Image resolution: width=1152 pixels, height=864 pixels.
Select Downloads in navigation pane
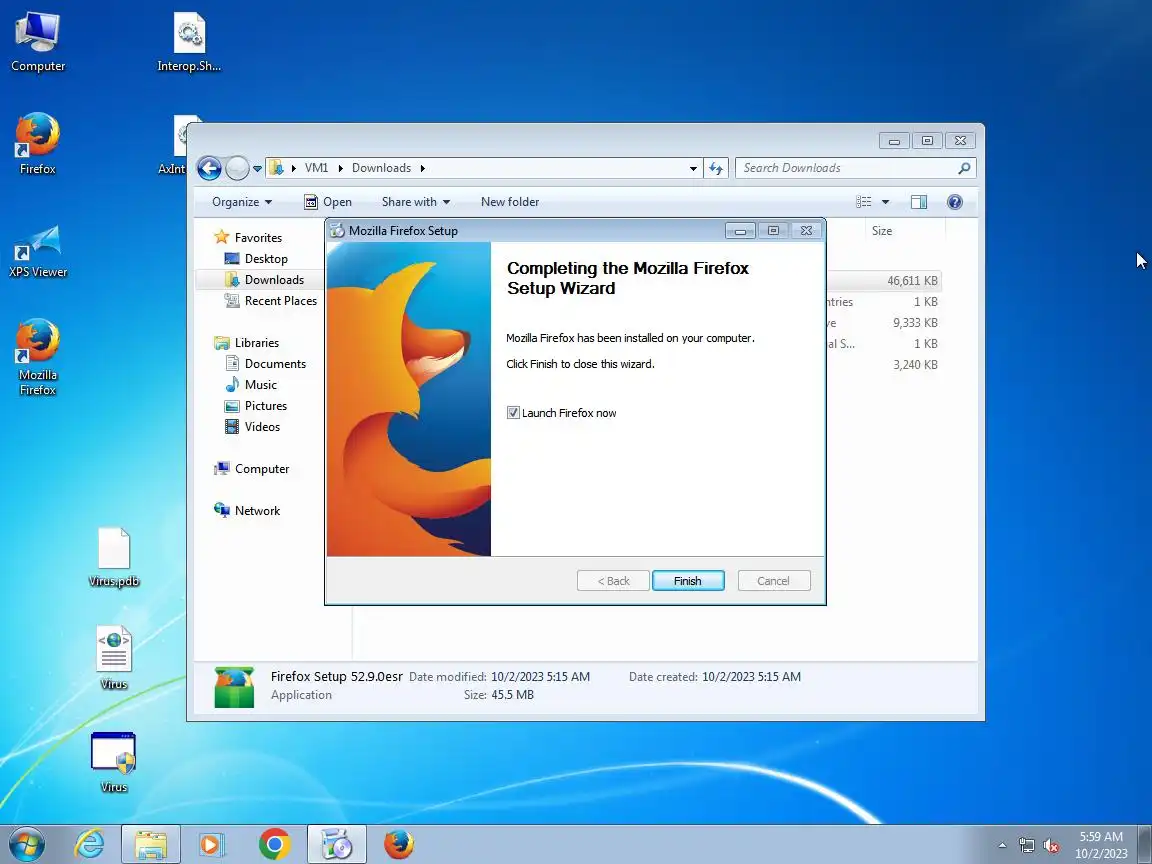click(274, 280)
